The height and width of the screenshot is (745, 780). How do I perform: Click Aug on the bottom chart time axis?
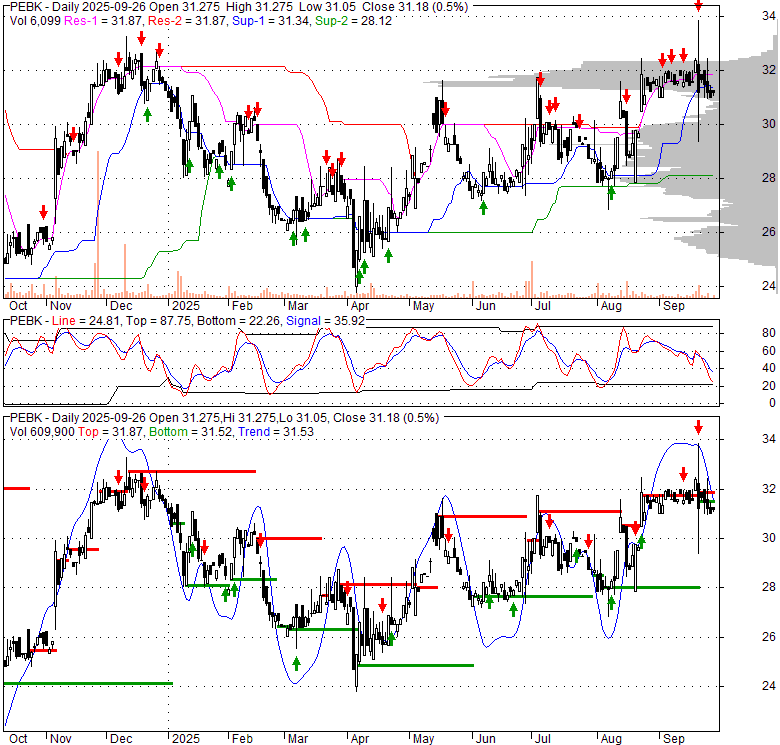point(611,739)
